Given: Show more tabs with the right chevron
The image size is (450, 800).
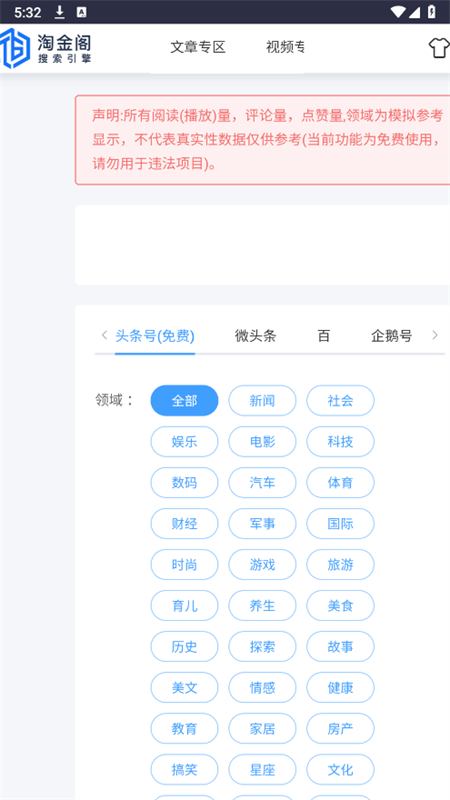Looking at the screenshot, I should click(x=435, y=335).
